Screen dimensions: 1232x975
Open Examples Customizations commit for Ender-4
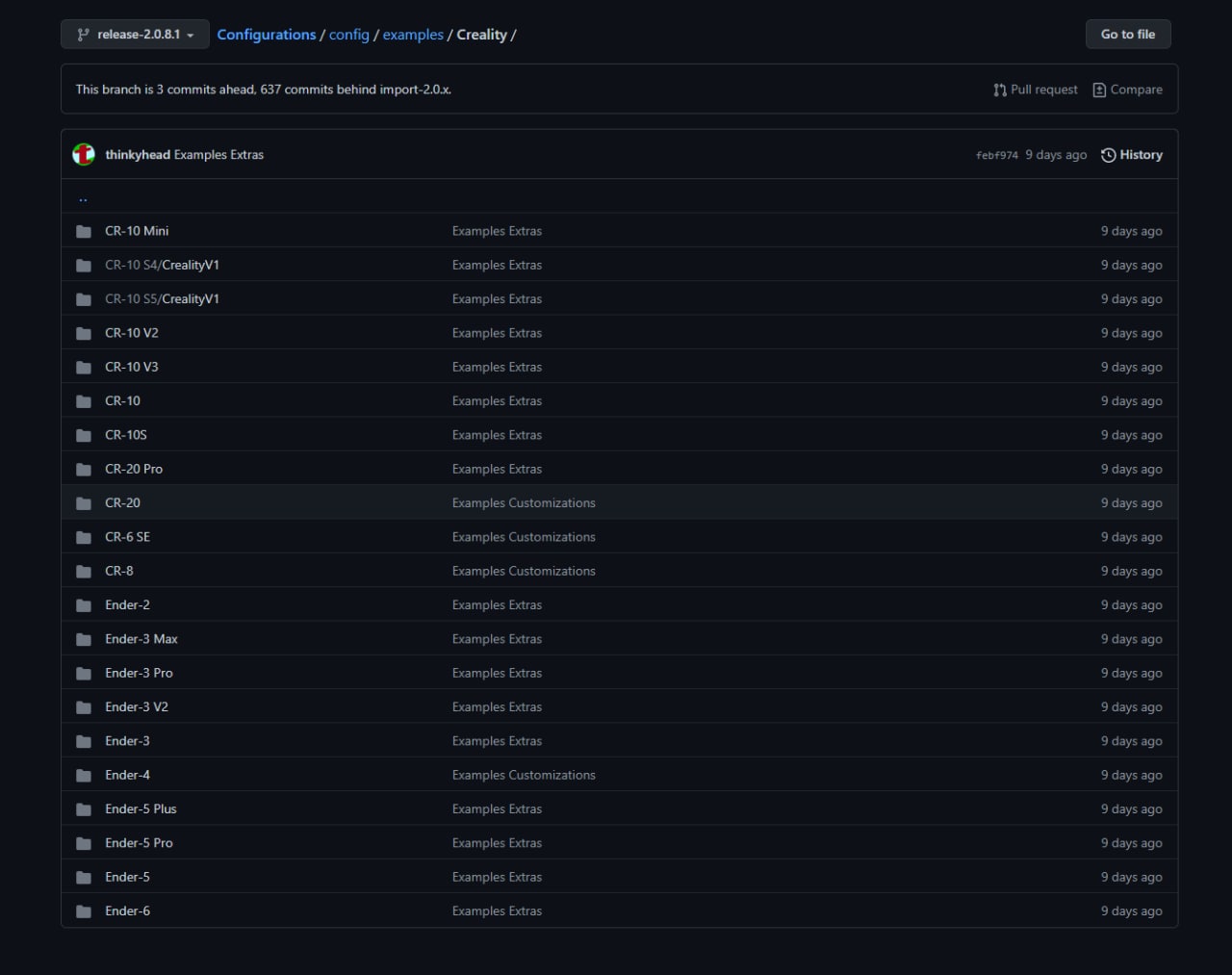click(524, 775)
